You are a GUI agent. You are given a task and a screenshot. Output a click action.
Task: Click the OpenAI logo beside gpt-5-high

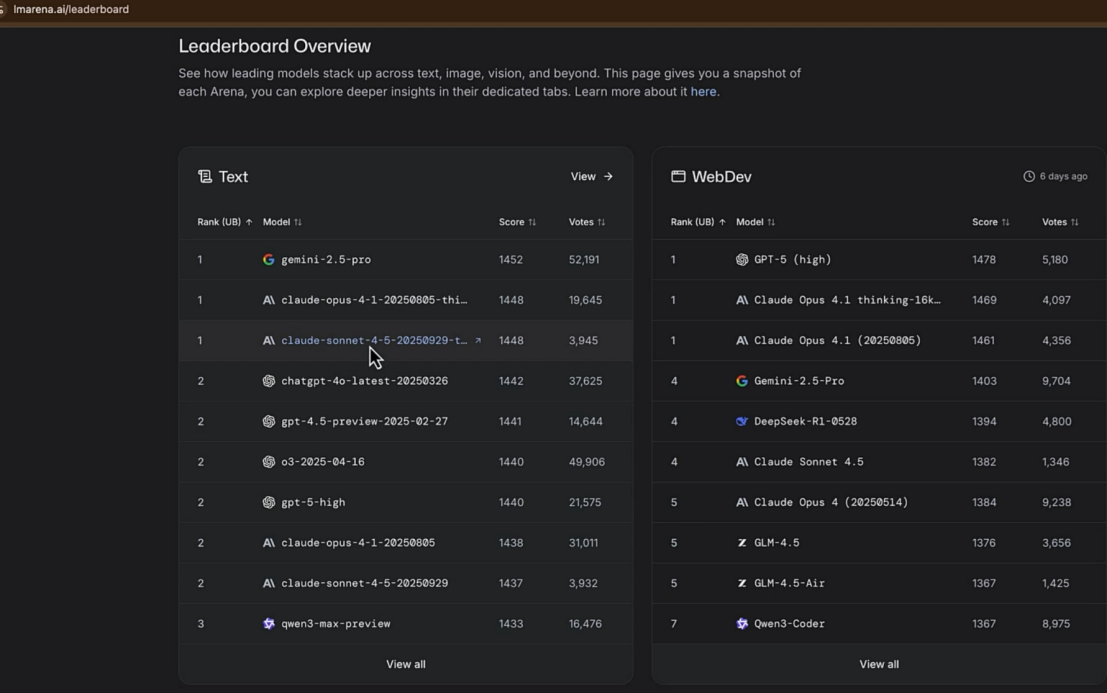tap(268, 502)
